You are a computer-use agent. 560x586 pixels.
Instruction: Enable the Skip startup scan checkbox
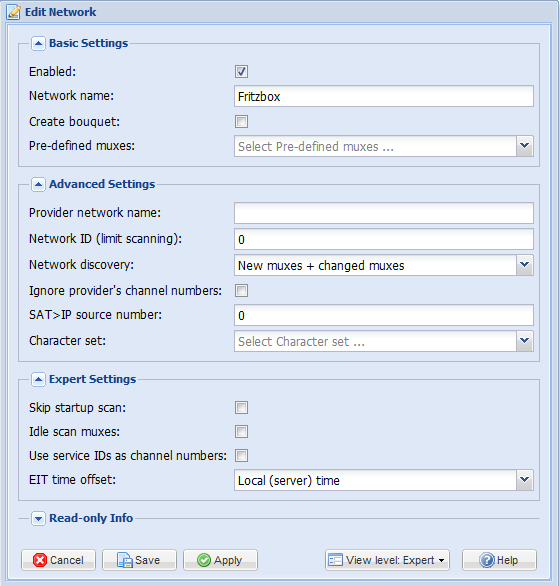point(241,407)
